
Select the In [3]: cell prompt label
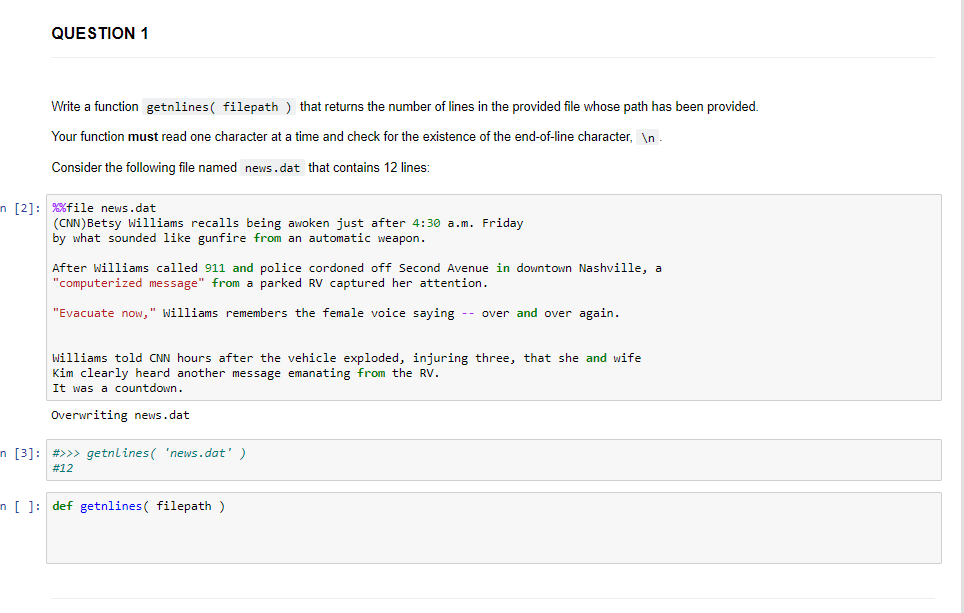pyautogui.click(x=22, y=452)
